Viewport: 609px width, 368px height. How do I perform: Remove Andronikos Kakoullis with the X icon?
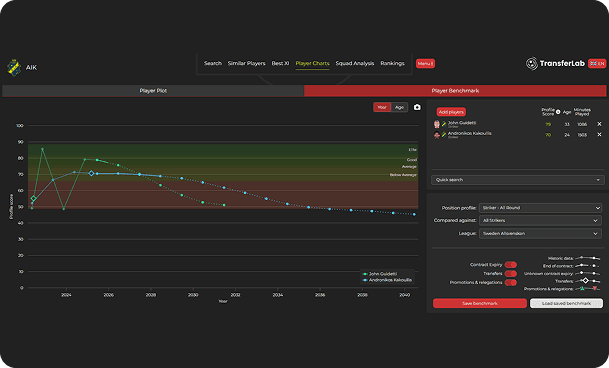click(599, 134)
